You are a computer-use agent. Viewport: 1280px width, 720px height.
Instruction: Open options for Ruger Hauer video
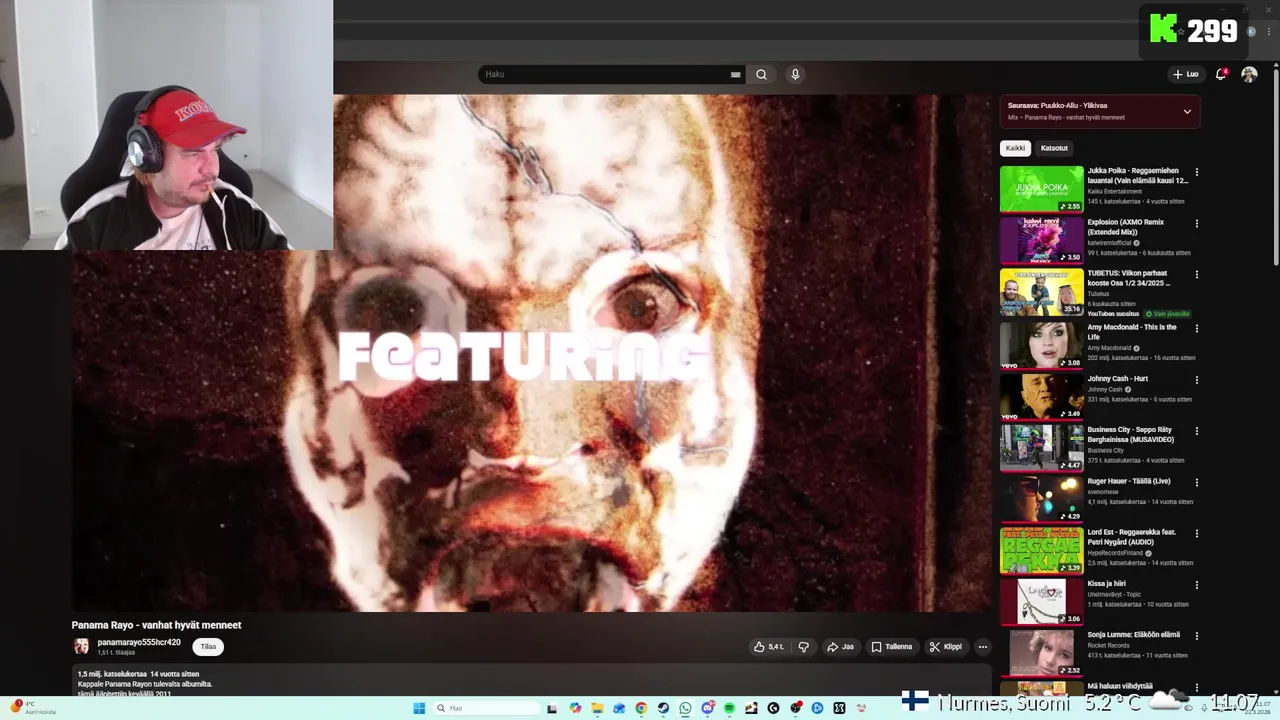(1196, 482)
